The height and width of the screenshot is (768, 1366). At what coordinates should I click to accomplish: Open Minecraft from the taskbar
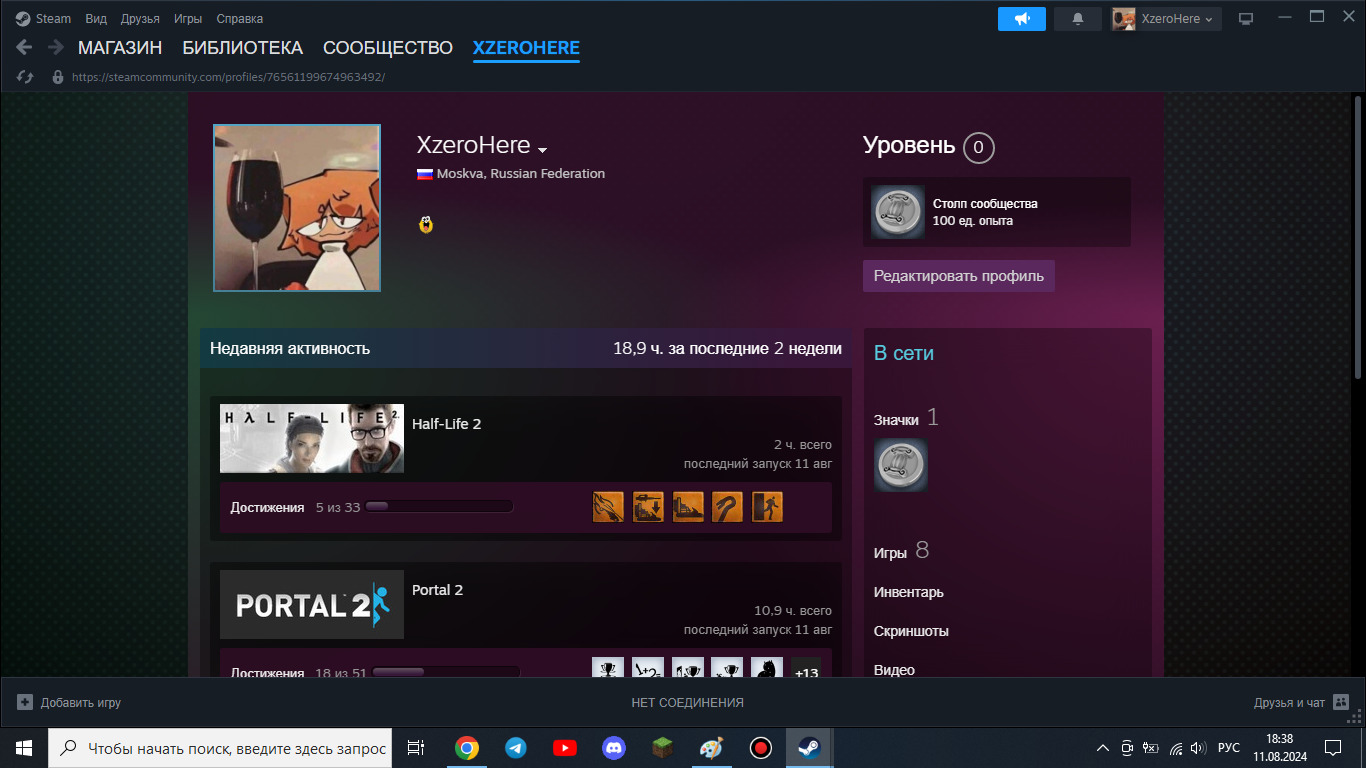663,748
